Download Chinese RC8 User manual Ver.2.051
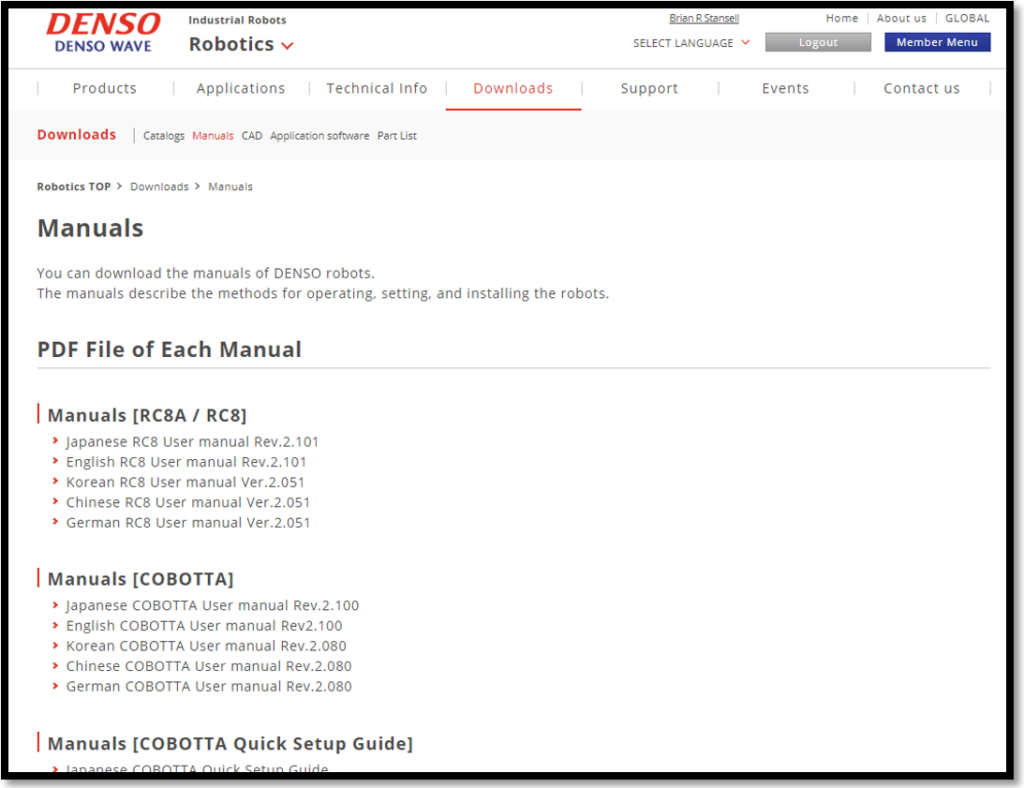The image size is (1024, 788). click(x=188, y=503)
